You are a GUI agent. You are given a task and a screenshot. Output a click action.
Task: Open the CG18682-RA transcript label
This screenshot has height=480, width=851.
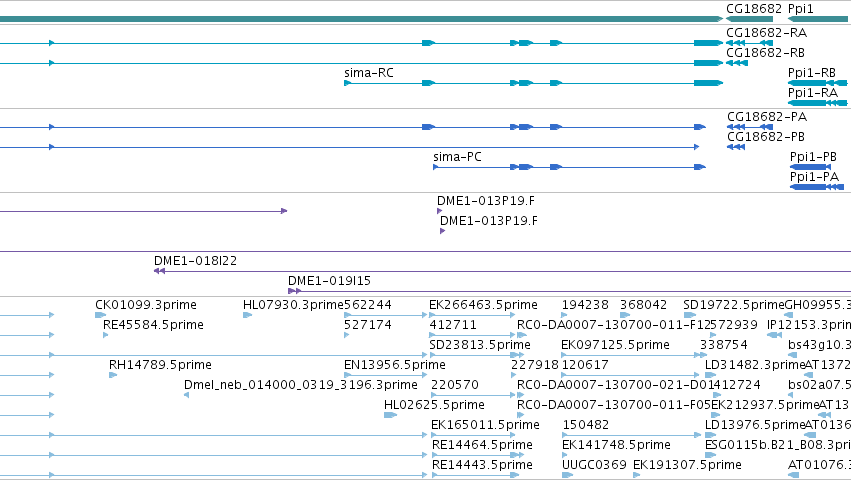pos(766,33)
